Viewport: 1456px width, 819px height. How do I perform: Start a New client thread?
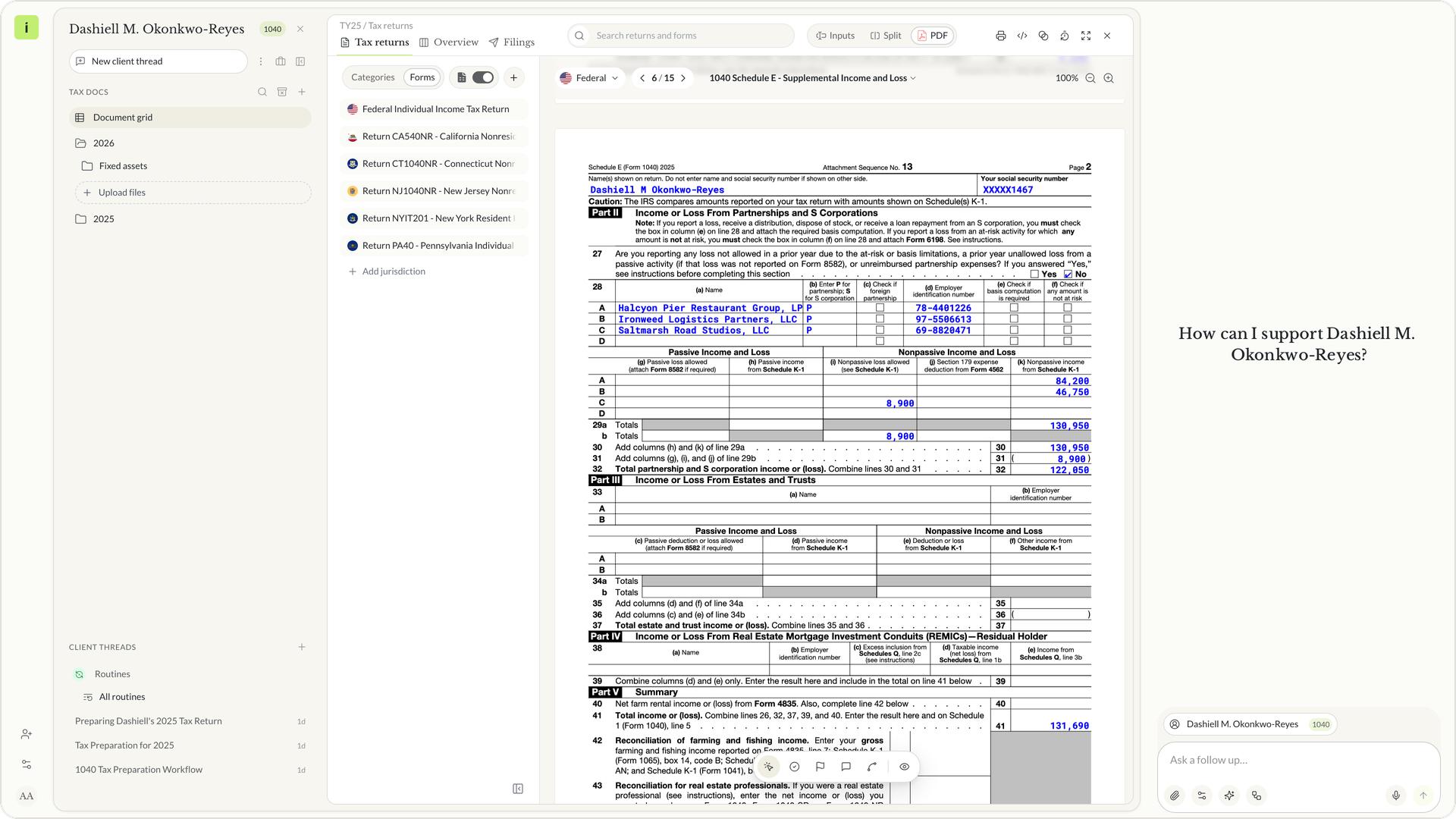[x=158, y=61]
